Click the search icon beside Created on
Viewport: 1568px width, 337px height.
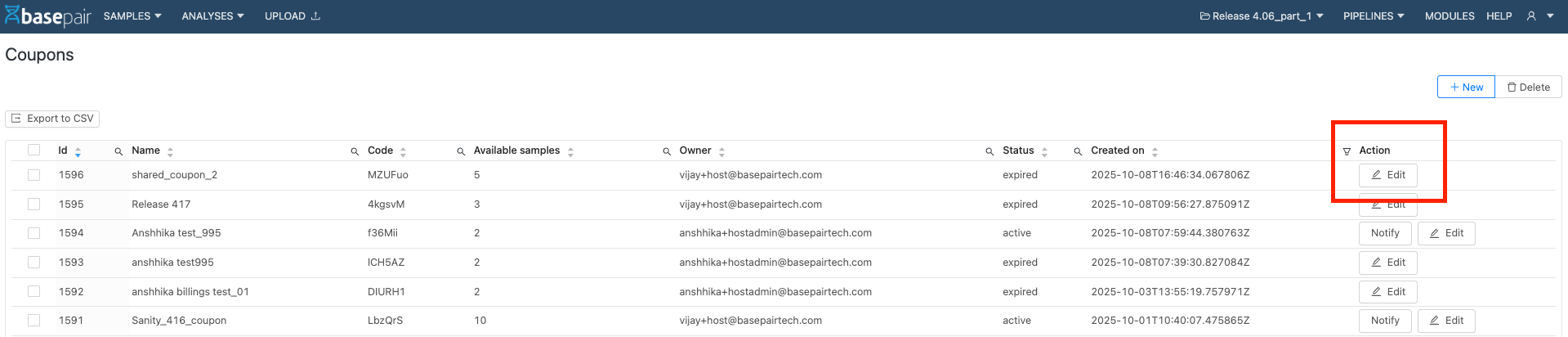click(1078, 151)
